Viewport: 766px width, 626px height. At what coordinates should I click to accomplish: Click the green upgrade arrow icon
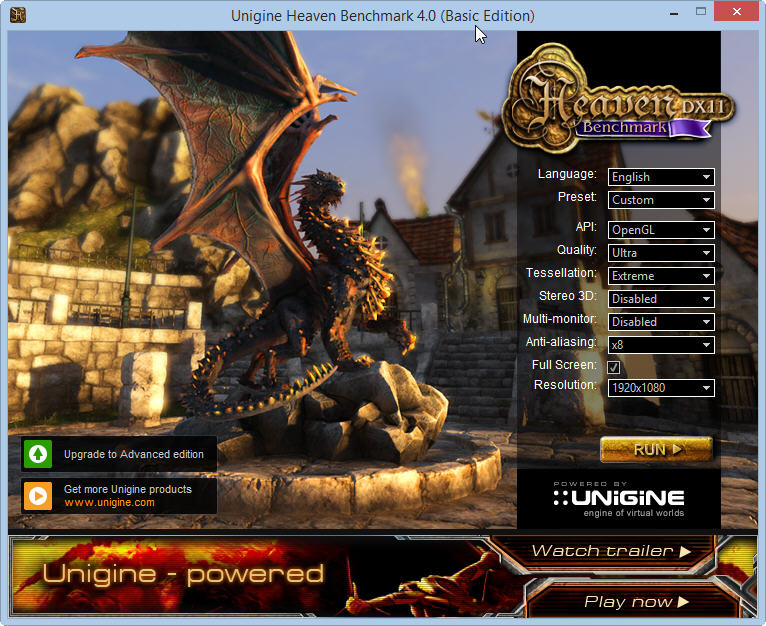click(x=38, y=454)
